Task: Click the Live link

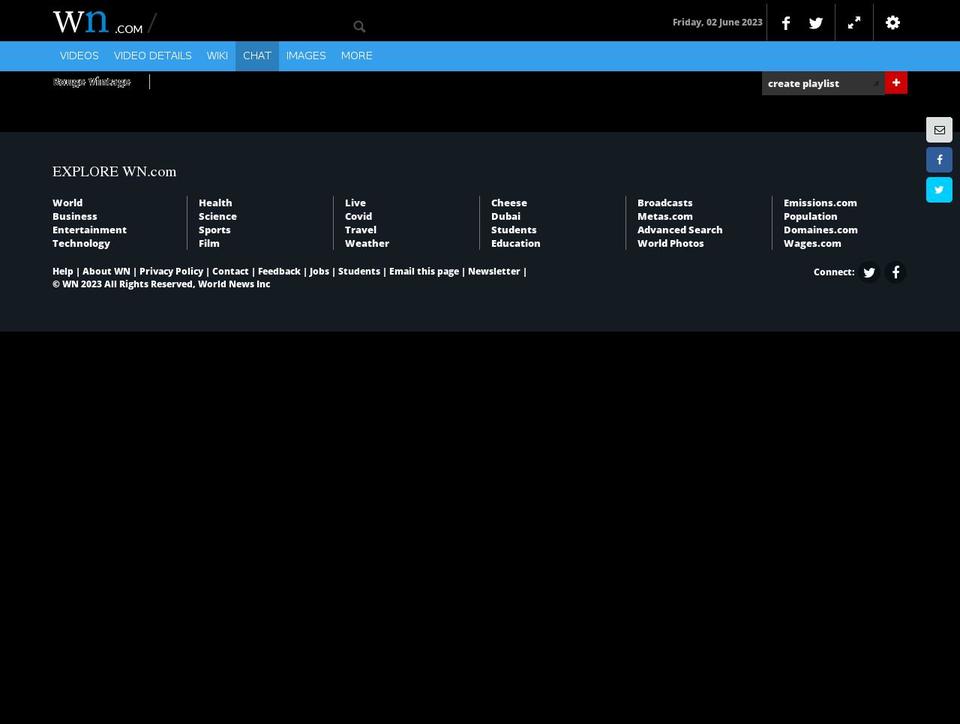Action: pos(356,203)
